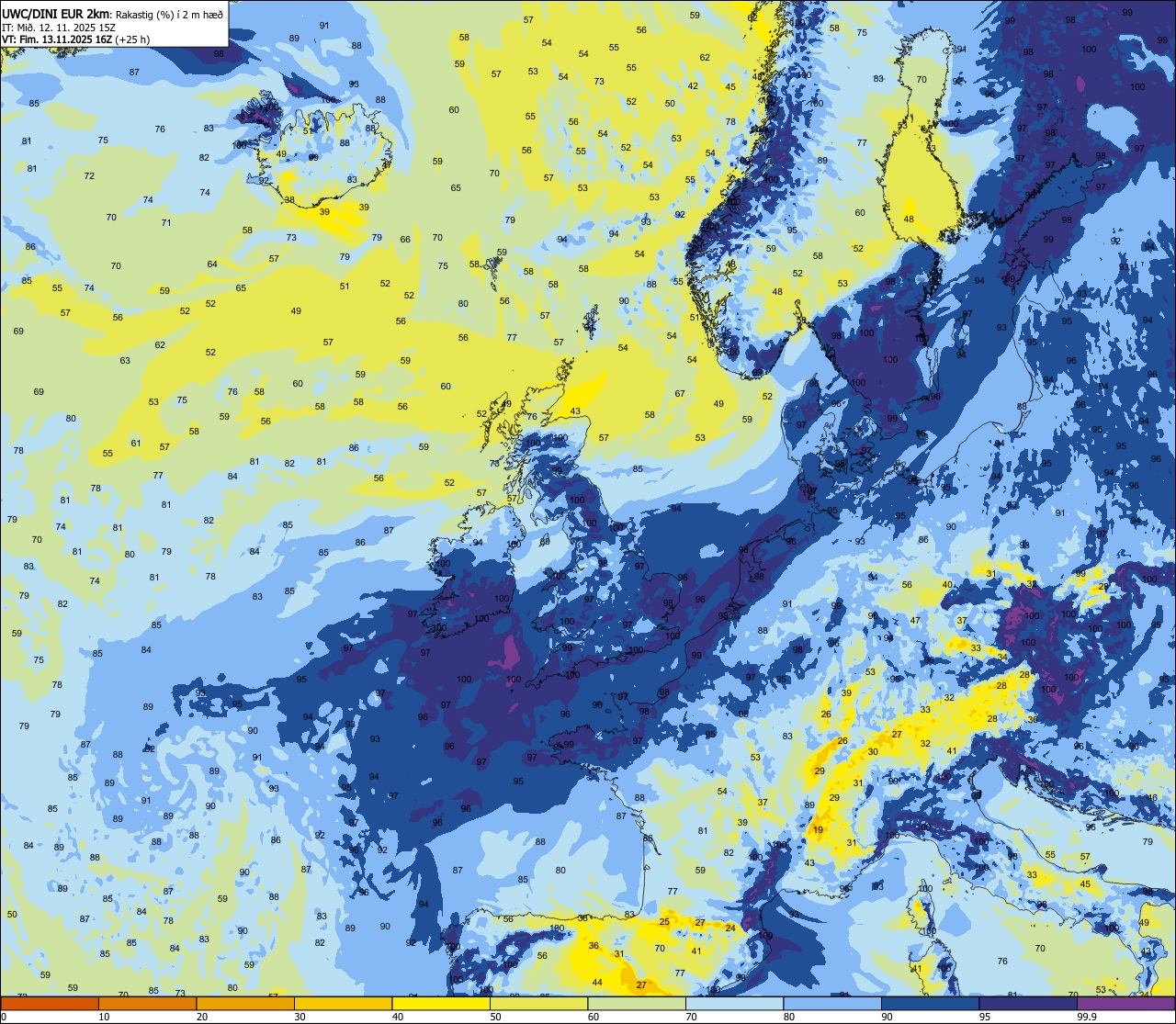Click the pale blue 70–80 legend segment

point(734,1004)
